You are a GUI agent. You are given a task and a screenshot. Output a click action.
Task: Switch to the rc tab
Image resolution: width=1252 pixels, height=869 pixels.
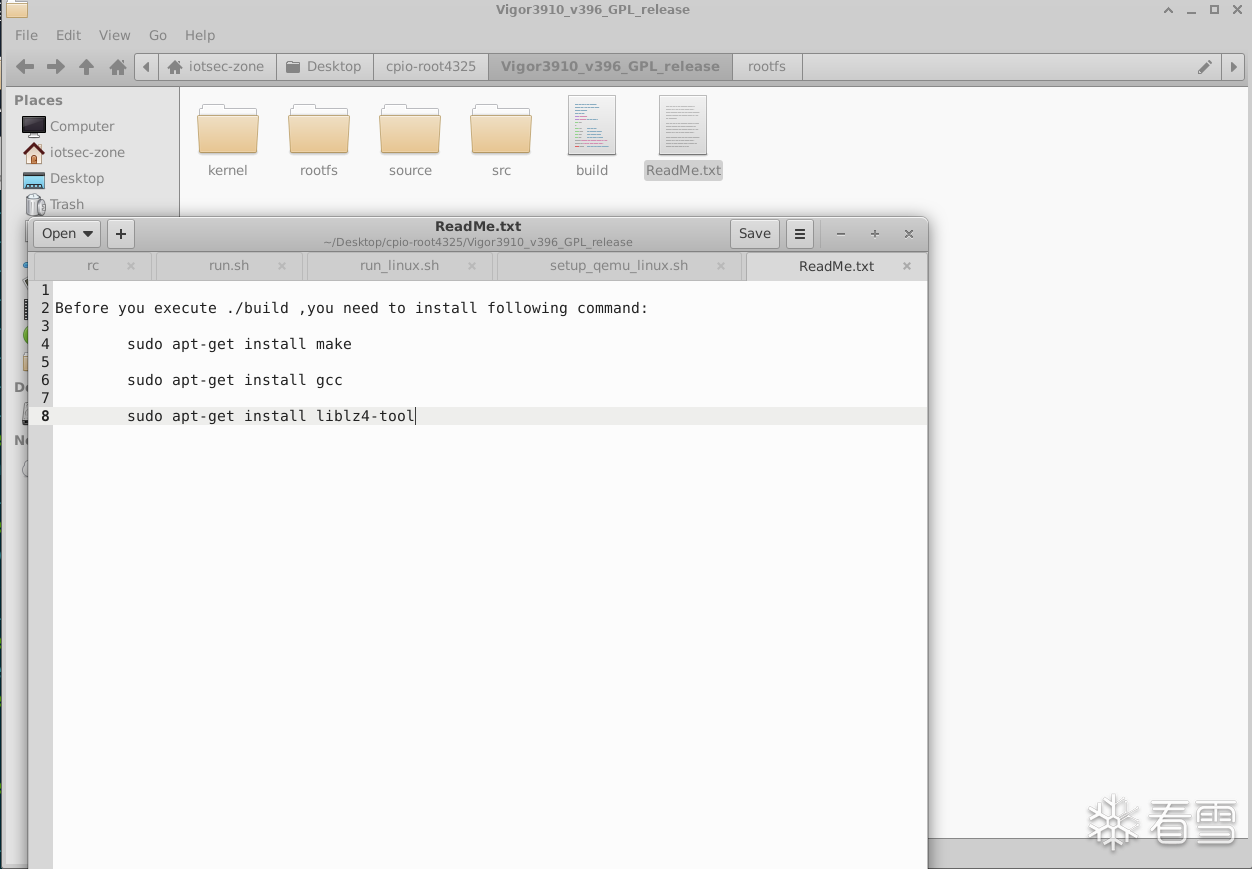(93, 266)
